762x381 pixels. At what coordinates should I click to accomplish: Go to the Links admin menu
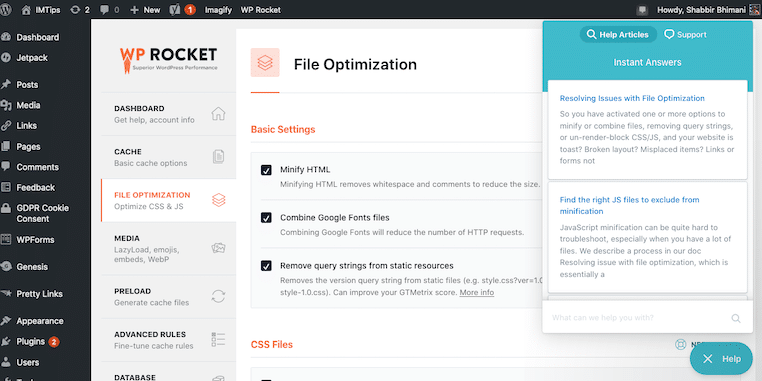point(26,125)
